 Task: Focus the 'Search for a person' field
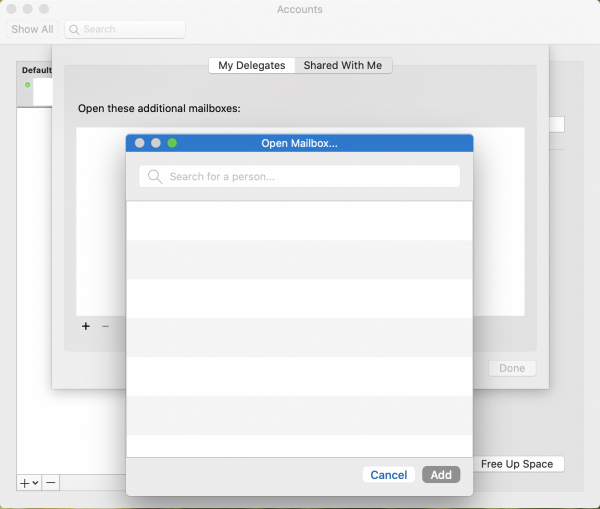pos(310,176)
